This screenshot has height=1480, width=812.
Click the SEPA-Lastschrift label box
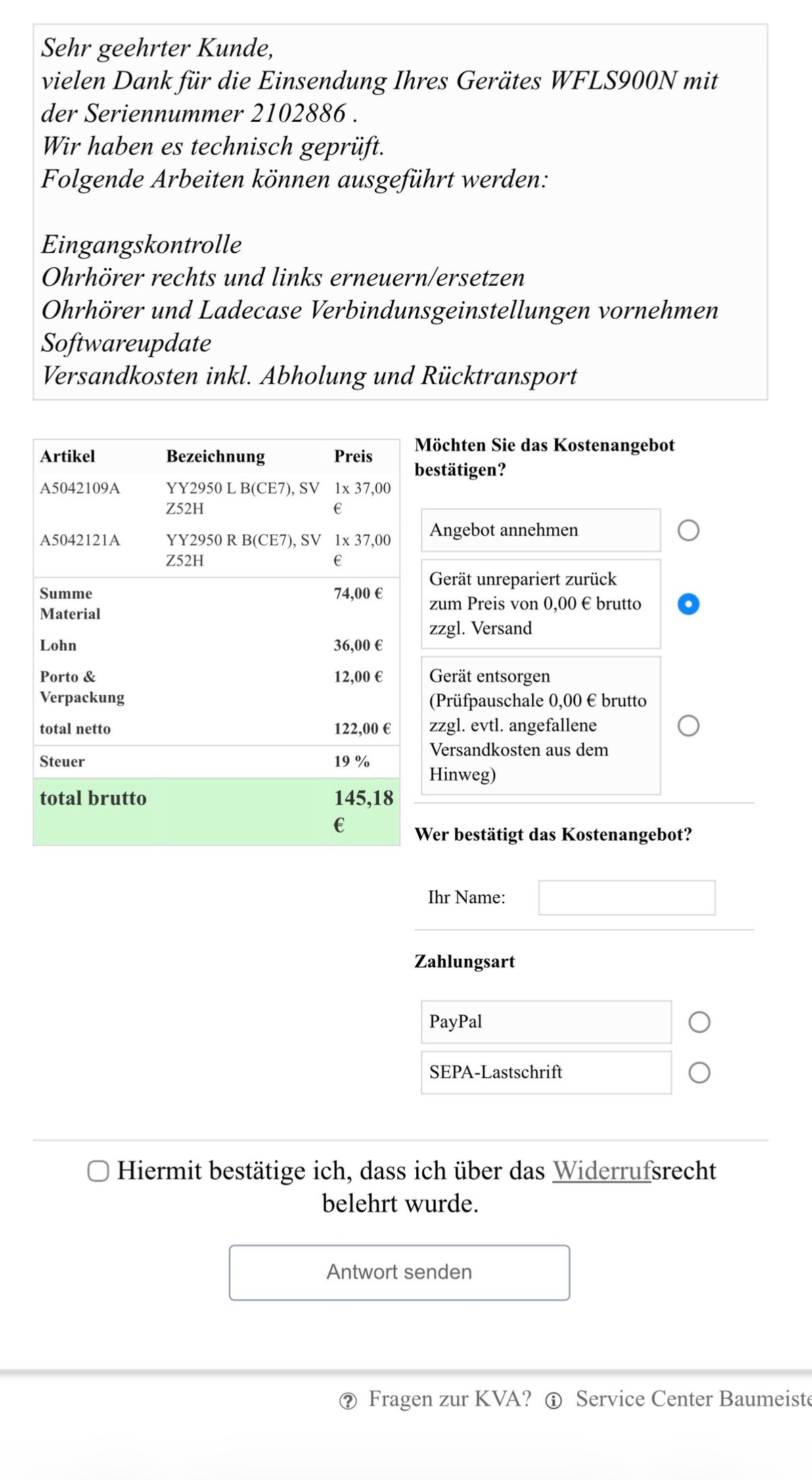pyautogui.click(x=546, y=1072)
